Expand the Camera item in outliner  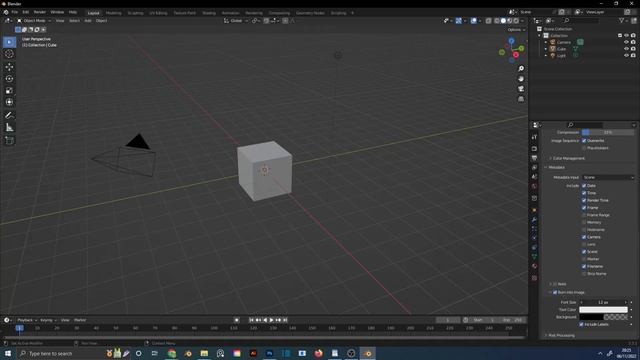coord(546,42)
